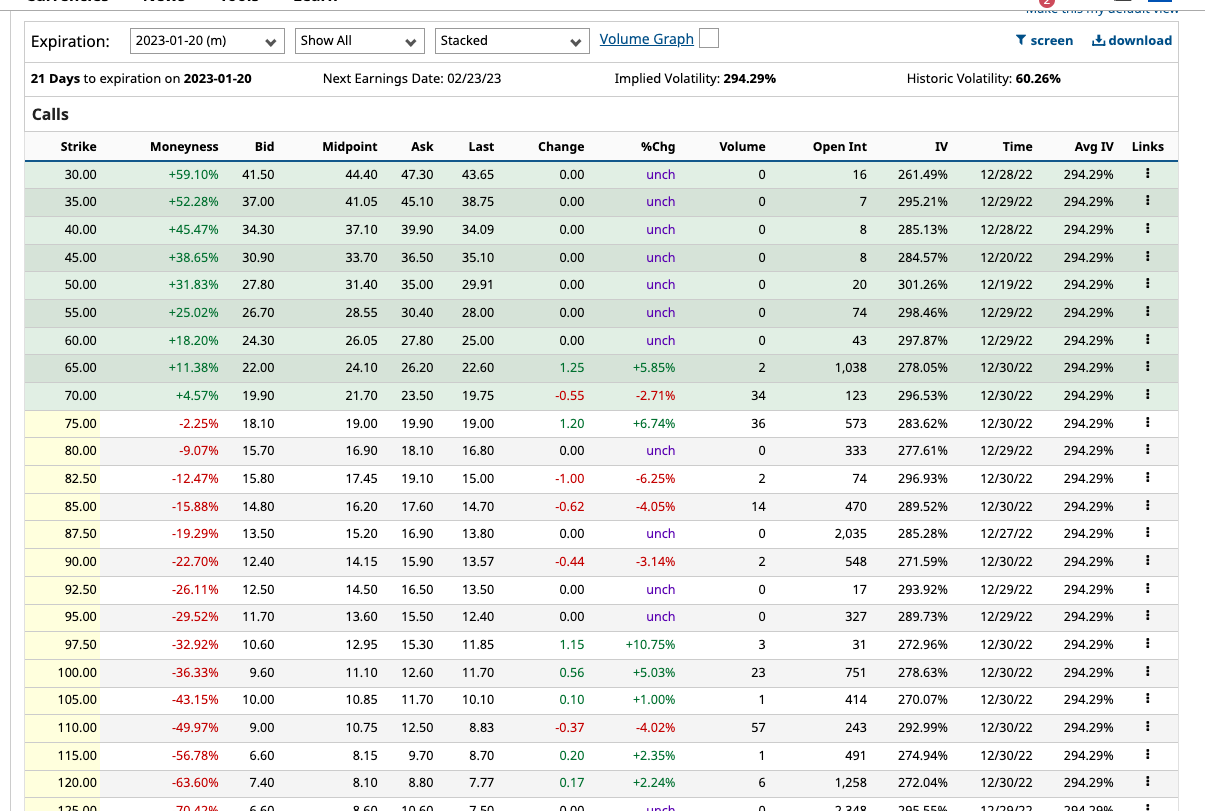1205x811 pixels.
Task: Open links menu for 110.00 strike row
Action: [x=1147, y=727]
